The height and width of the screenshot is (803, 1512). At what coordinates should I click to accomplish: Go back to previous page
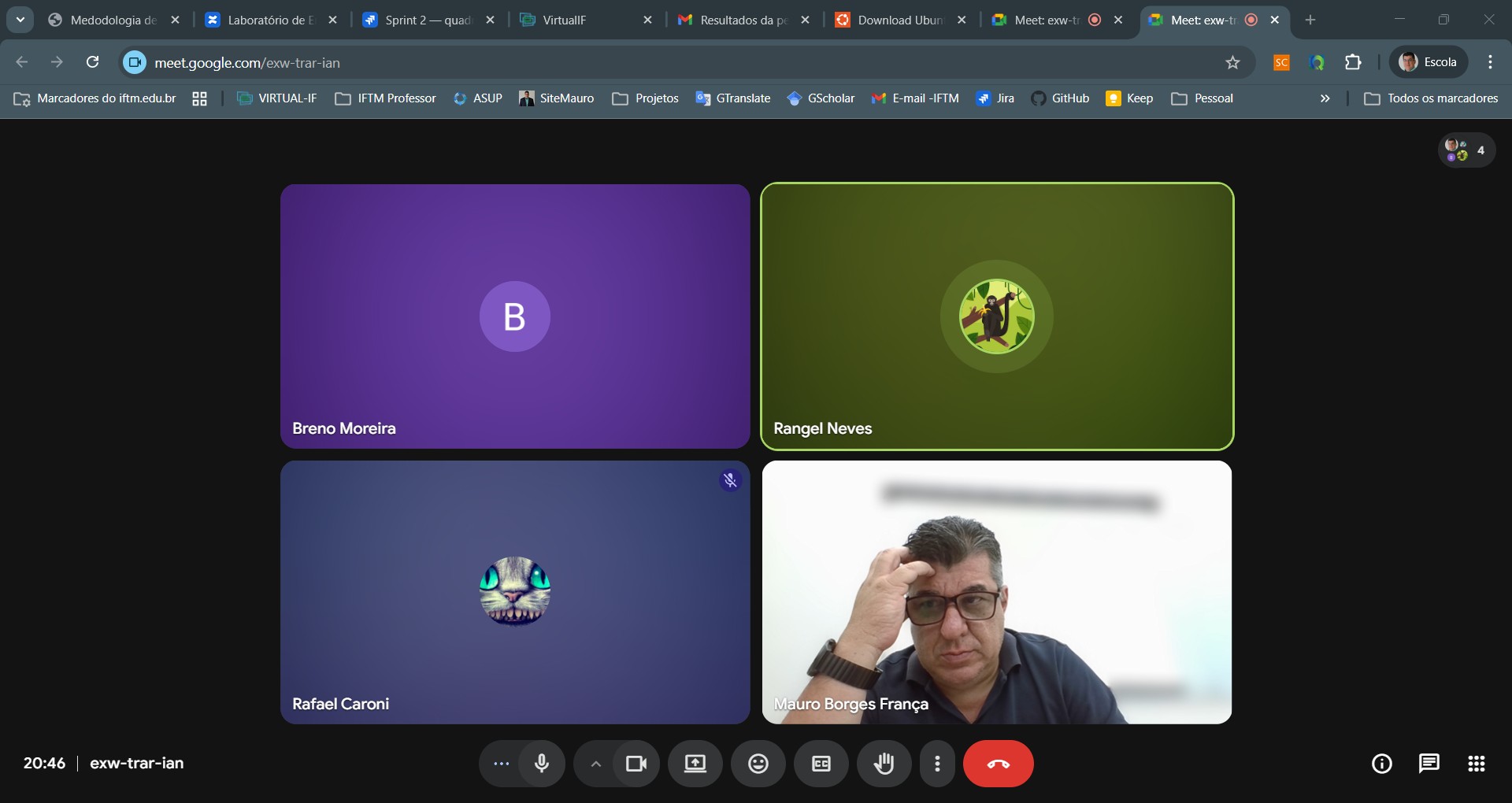[x=22, y=62]
